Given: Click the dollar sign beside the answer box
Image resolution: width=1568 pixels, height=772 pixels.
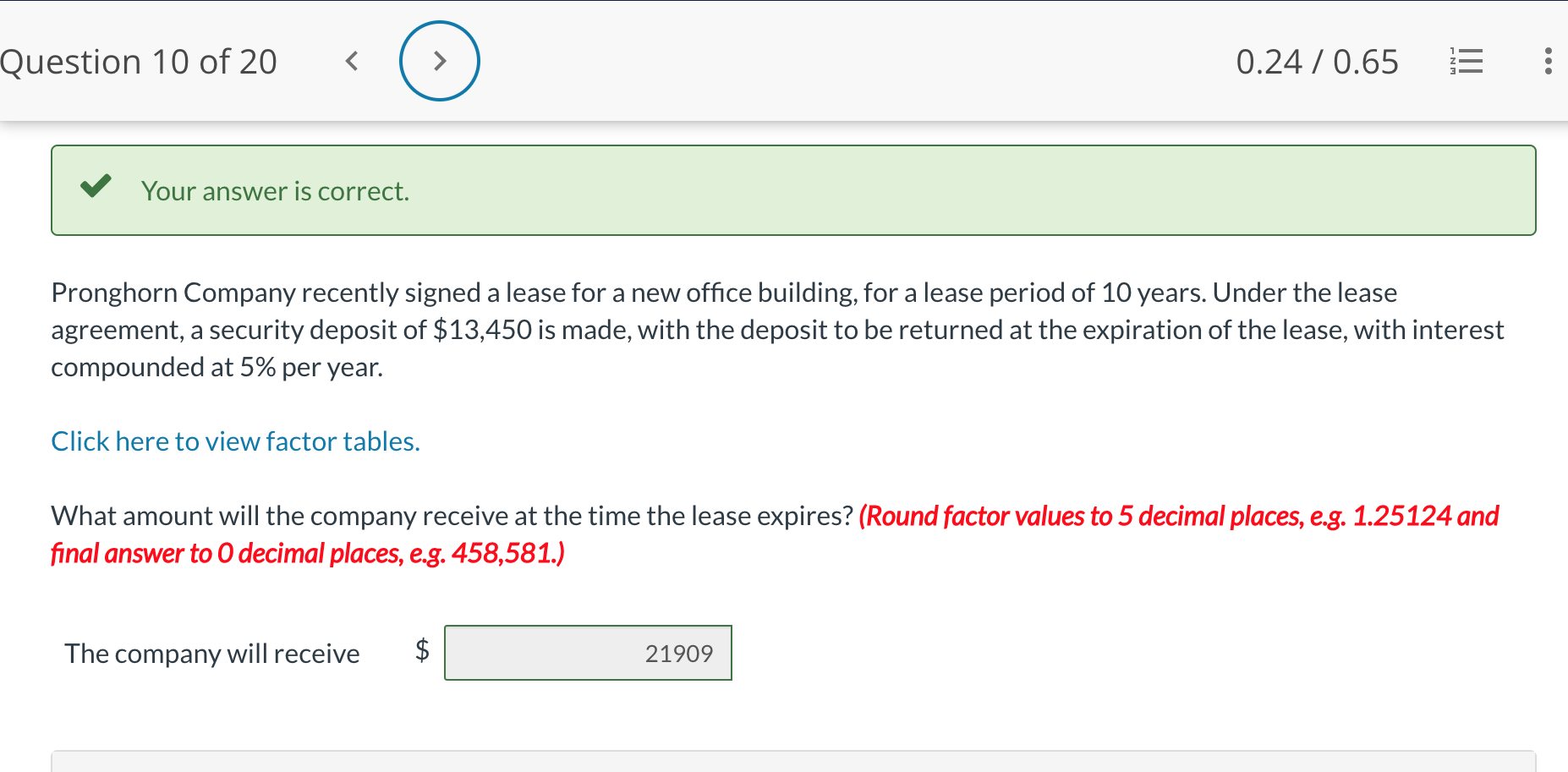Looking at the screenshot, I should [421, 649].
